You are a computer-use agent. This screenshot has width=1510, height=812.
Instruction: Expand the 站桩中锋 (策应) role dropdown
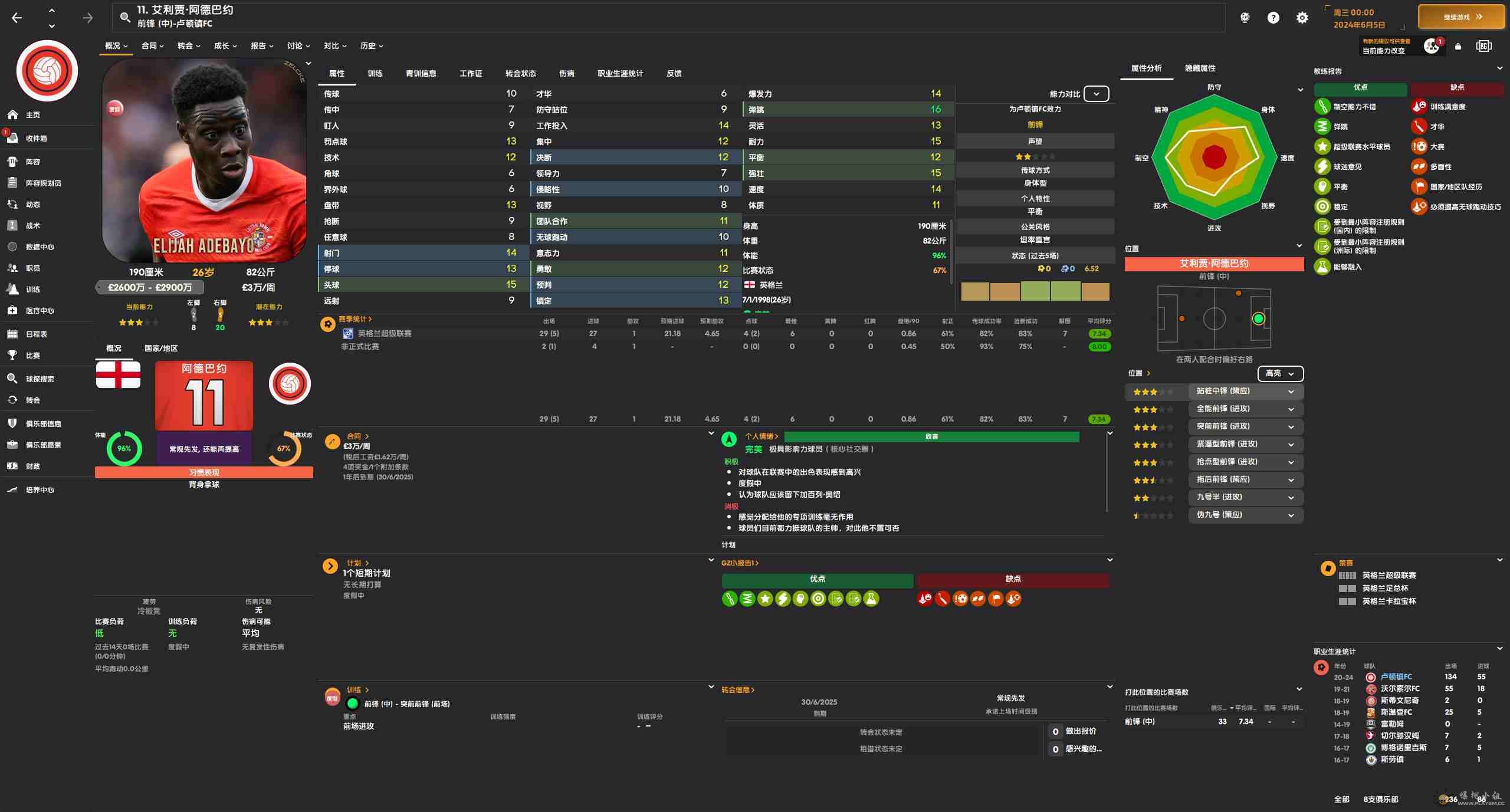1245,392
